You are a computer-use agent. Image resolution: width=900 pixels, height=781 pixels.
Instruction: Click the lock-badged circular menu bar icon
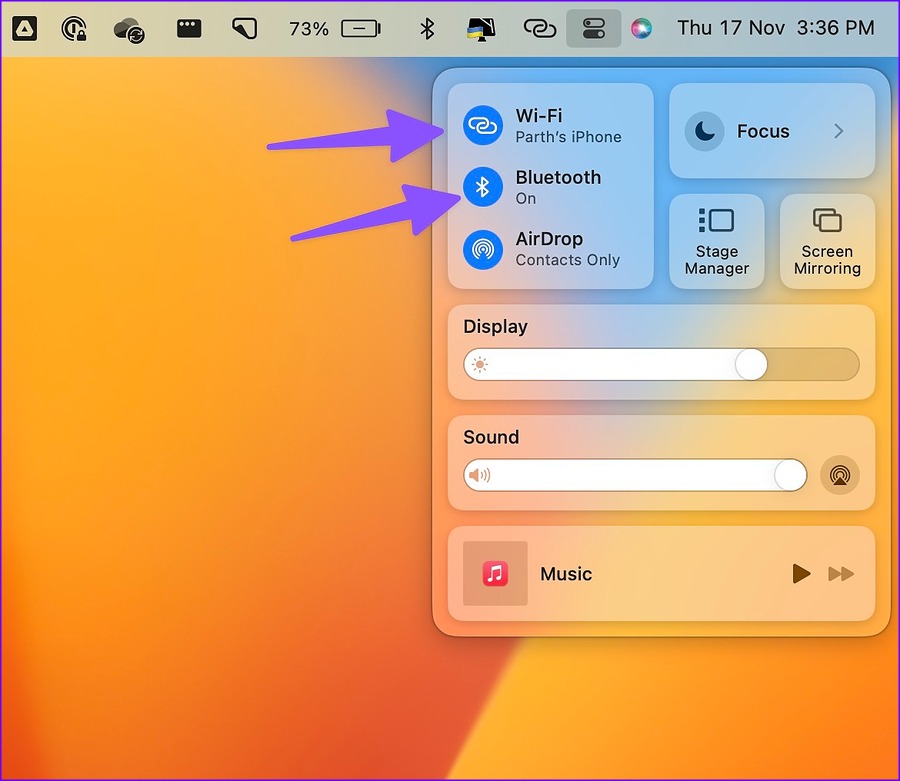point(73,29)
